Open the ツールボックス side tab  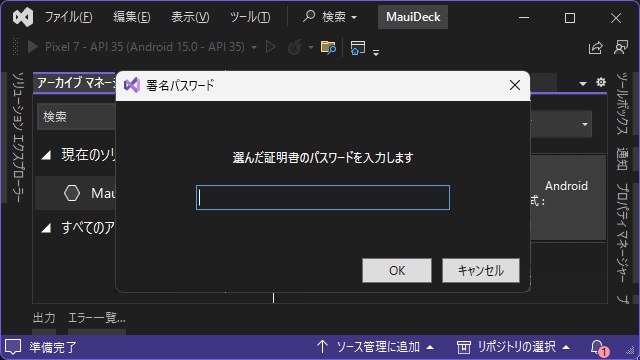point(622,104)
